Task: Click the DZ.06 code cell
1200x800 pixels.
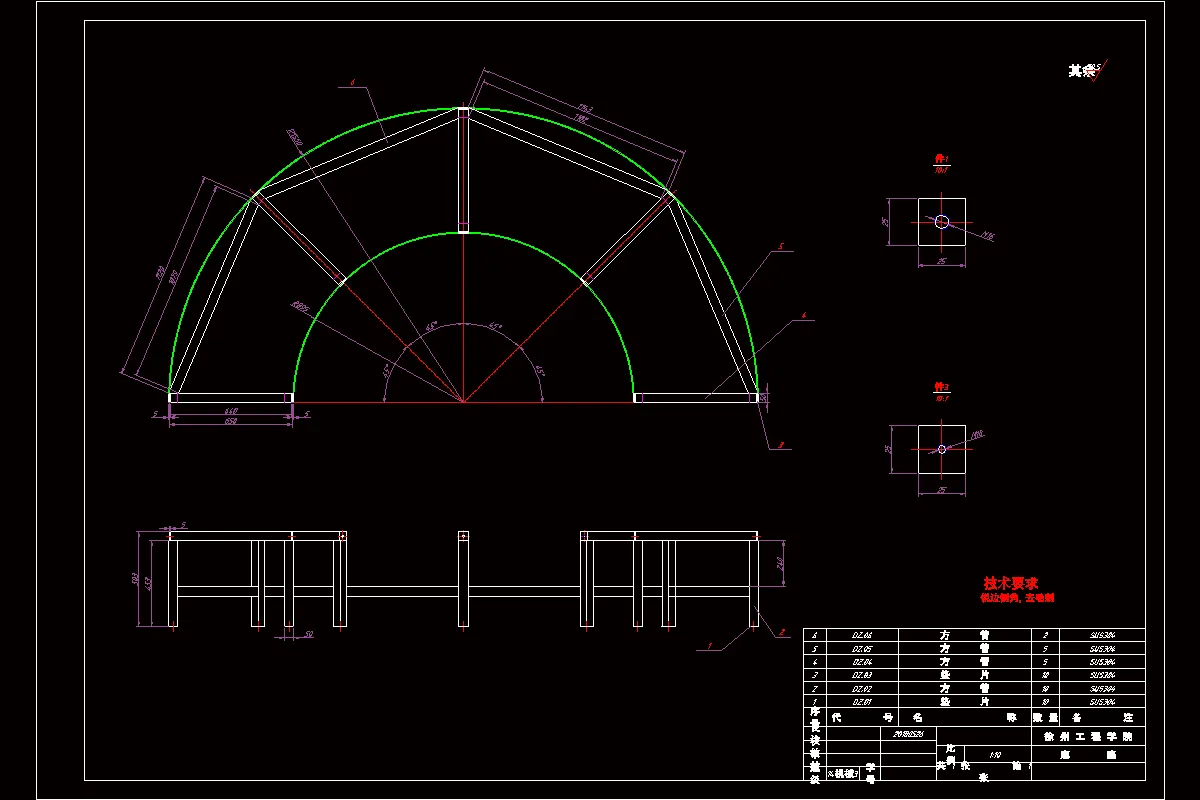Action: point(862,635)
